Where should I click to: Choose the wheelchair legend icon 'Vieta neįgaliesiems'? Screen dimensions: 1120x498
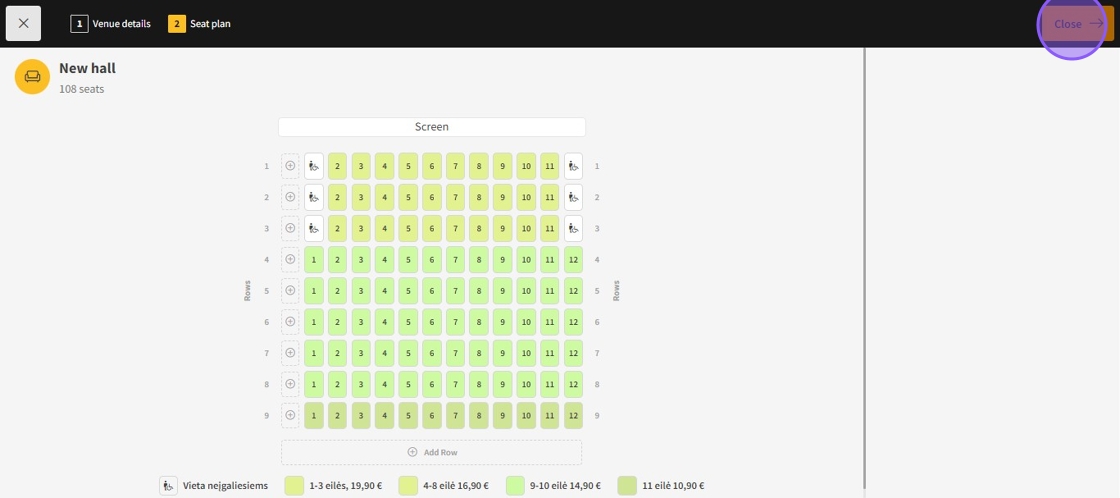tap(169, 486)
